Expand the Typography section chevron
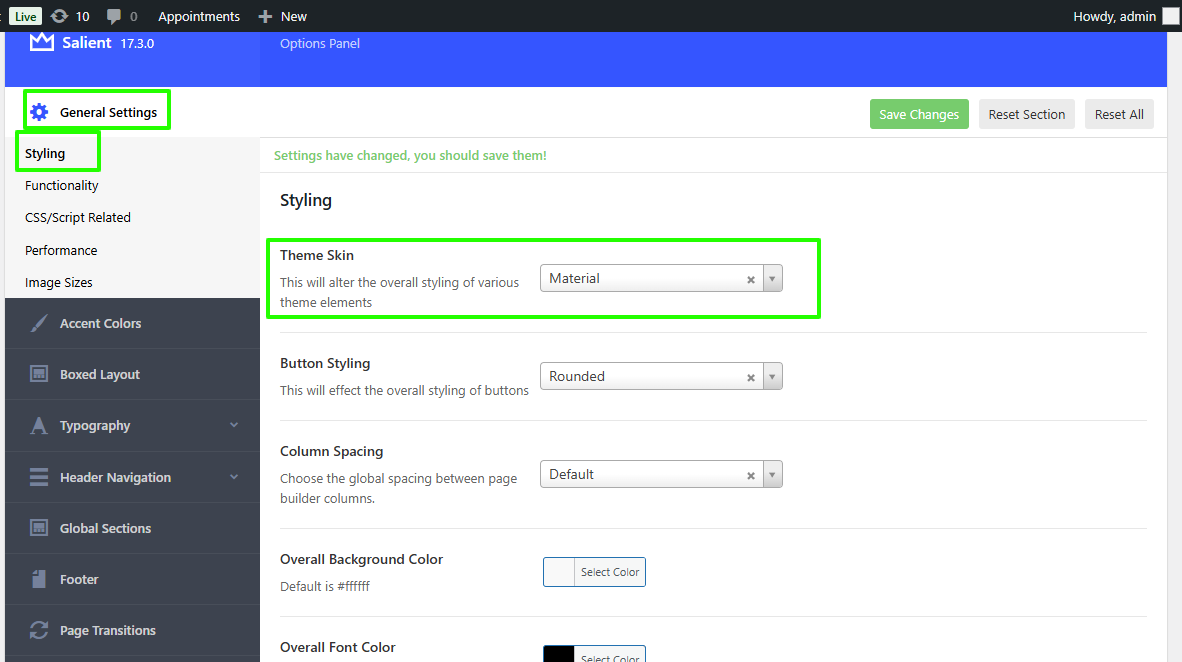Viewport: 1182px width, 662px height. coord(234,425)
